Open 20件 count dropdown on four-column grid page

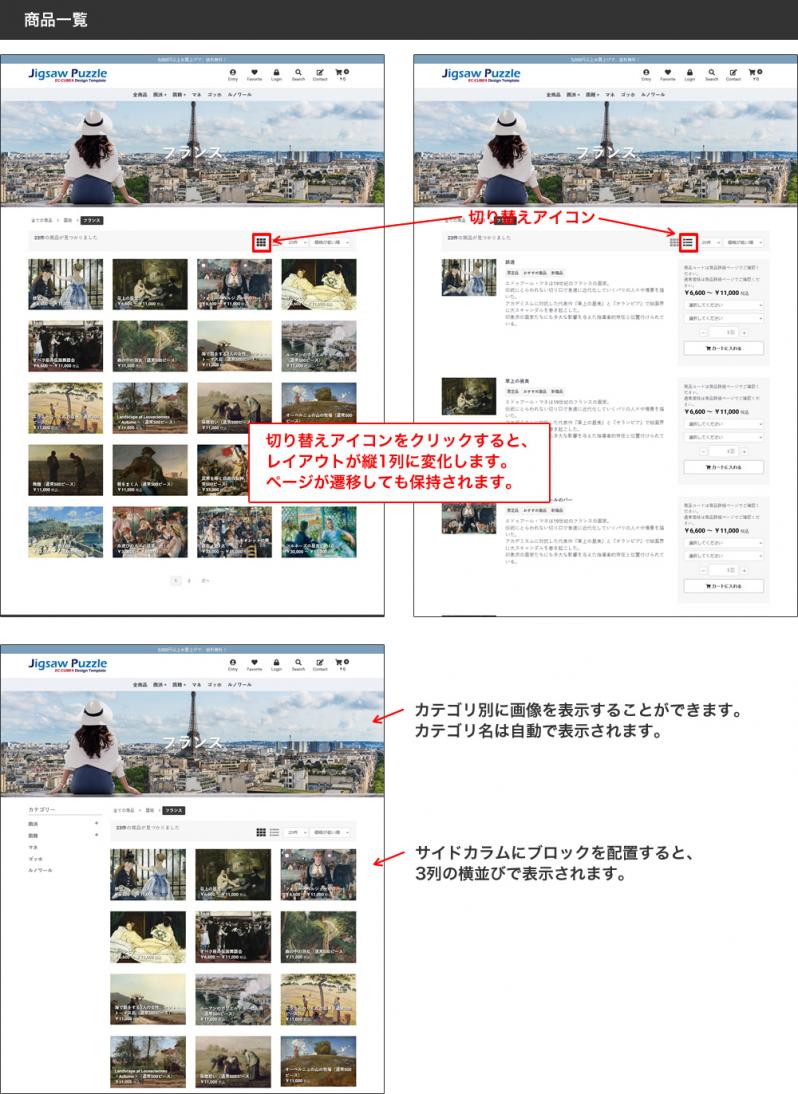coord(296,242)
